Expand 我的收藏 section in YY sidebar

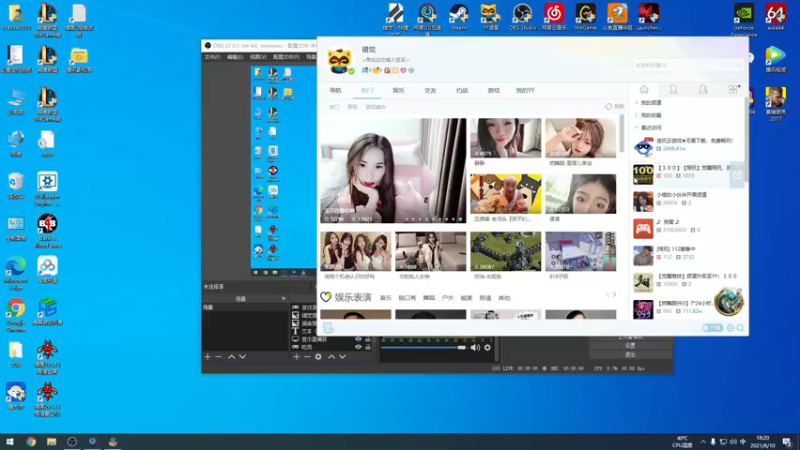(637, 115)
